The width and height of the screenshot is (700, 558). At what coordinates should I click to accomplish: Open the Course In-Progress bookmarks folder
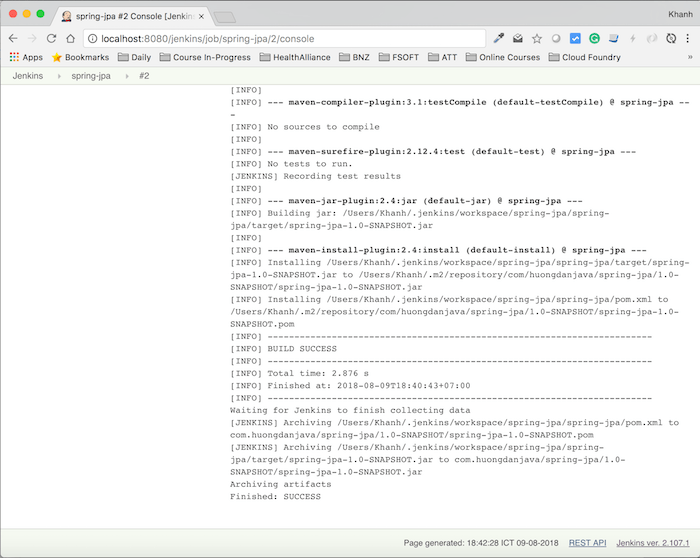pos(205,57)
